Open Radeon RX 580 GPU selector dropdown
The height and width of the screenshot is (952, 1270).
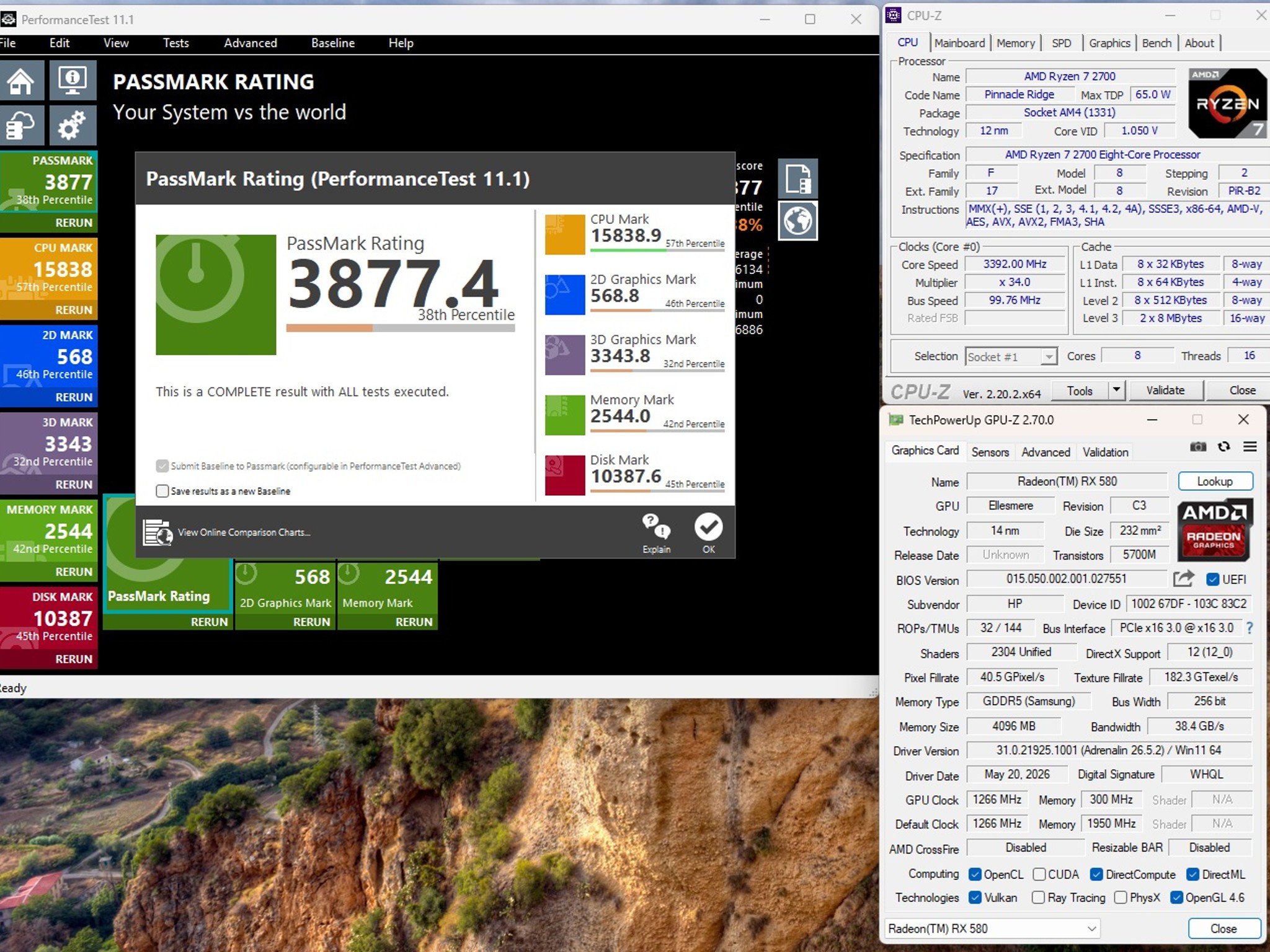tap(992, 928)
